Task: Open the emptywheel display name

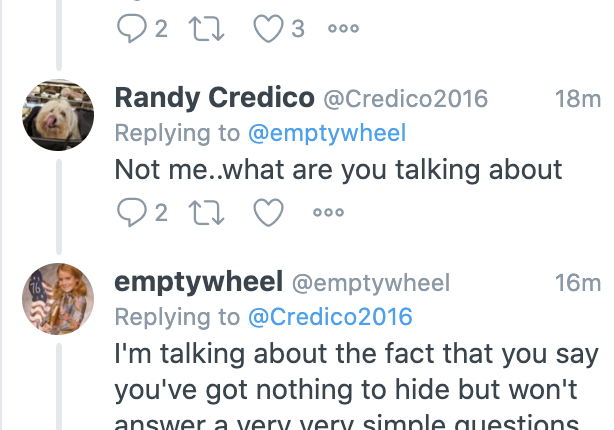Action: click(x=199, y=282)
